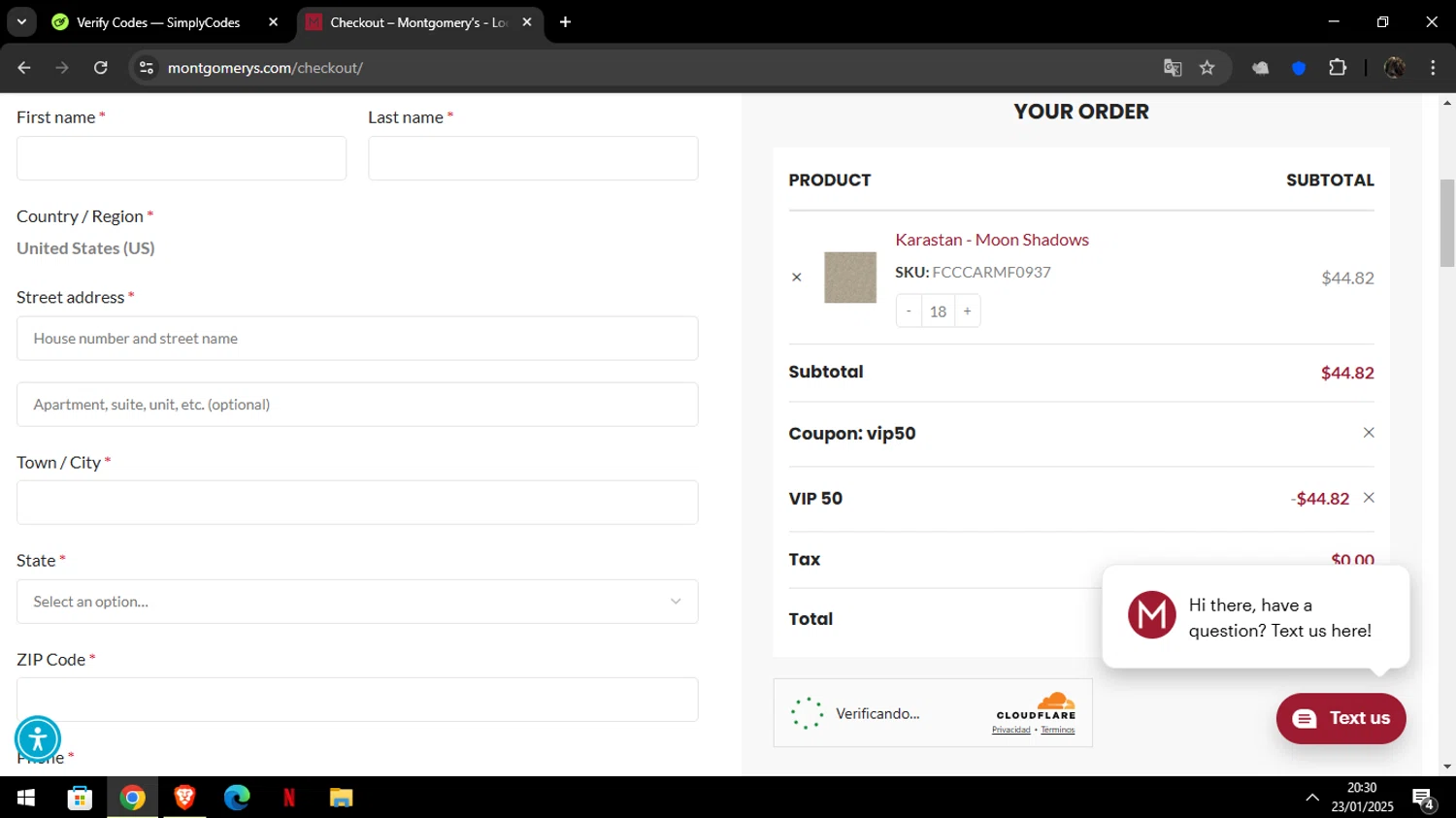Image resolution: width=1456 pixels, height=818 pixels.
Task: Decrease quantity with the minus button
Action: pos(909,311)
